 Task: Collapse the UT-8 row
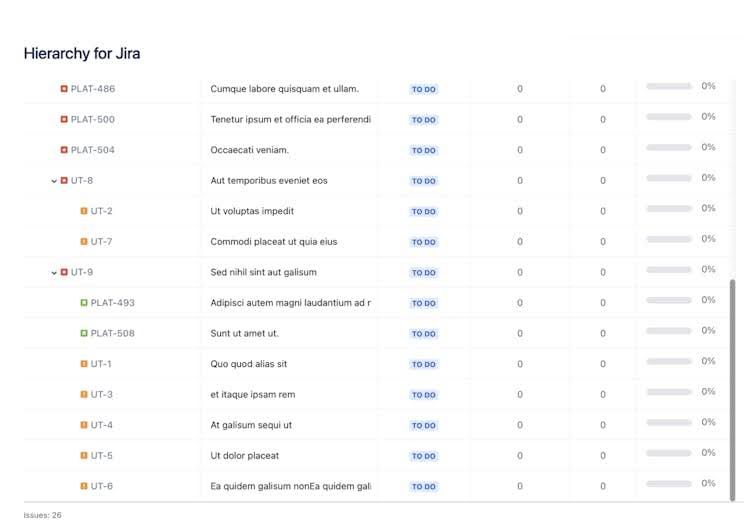54,181
